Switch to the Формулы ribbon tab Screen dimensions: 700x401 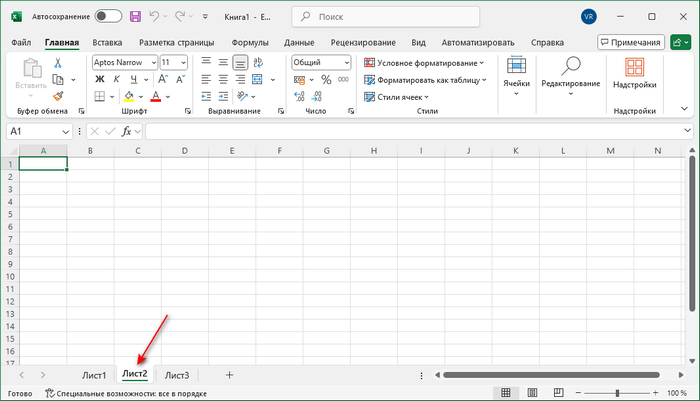[249, 43]
